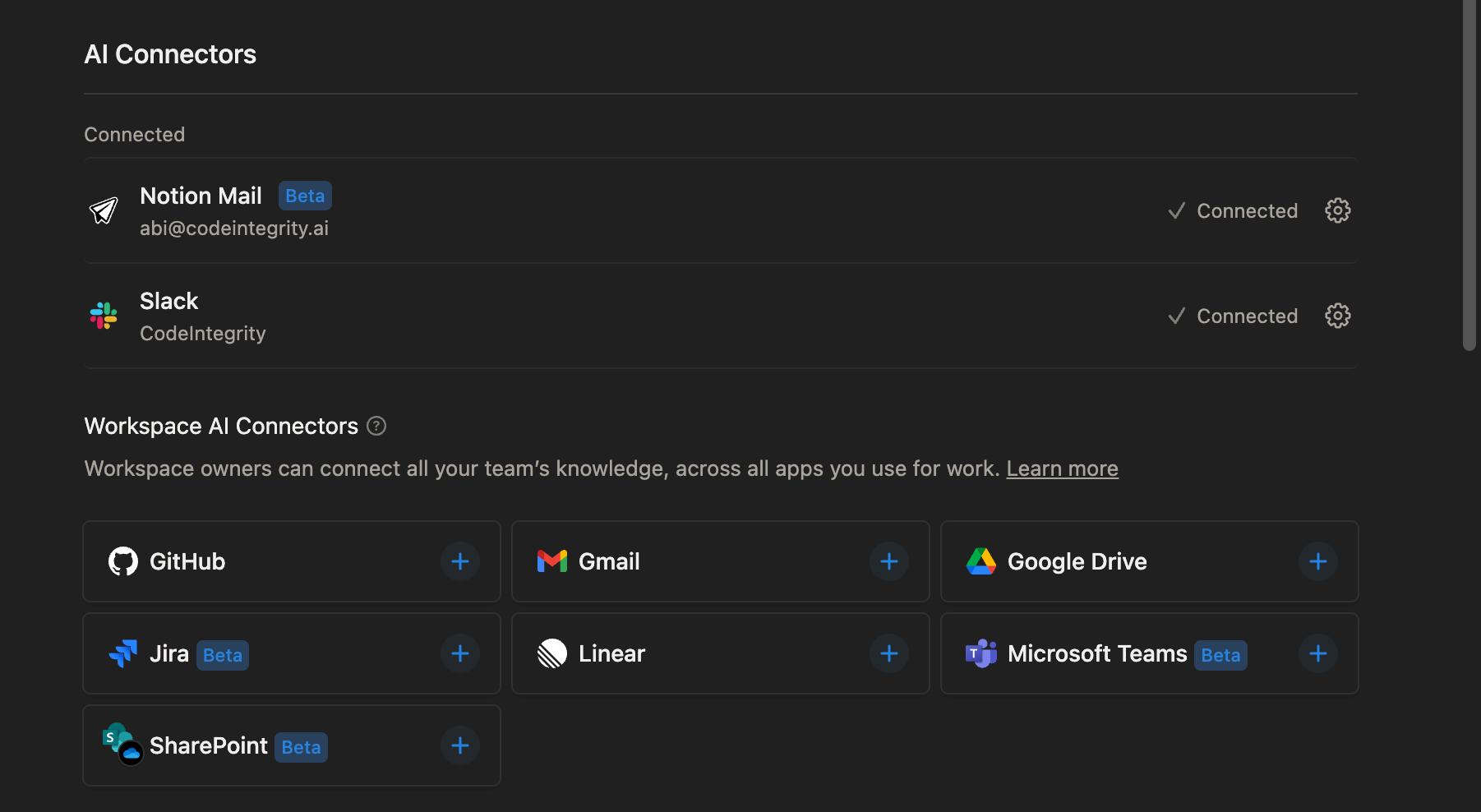
Task: Add the Jira connector with plus icon
Action: (460, 653)
